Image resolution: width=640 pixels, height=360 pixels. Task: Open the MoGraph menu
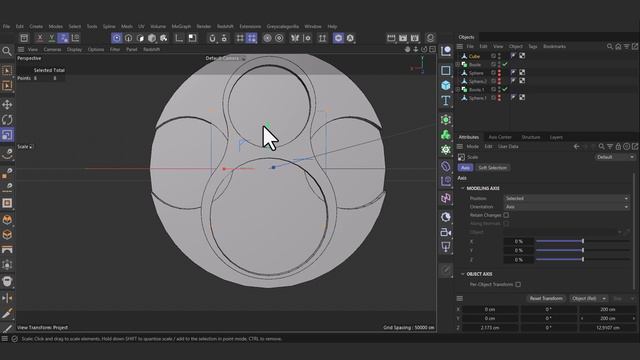point(181,27)
